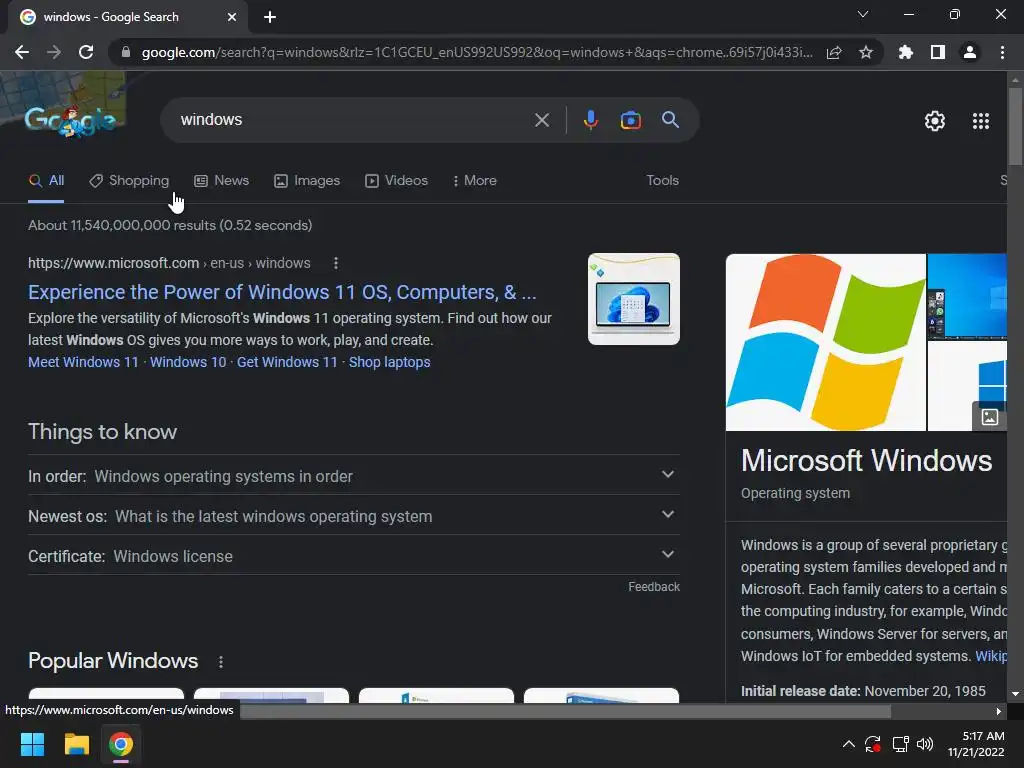Open Chrome profile avatar
Image resolution: width=1024 pixels, height=768 pixels.
coord(970,52)
